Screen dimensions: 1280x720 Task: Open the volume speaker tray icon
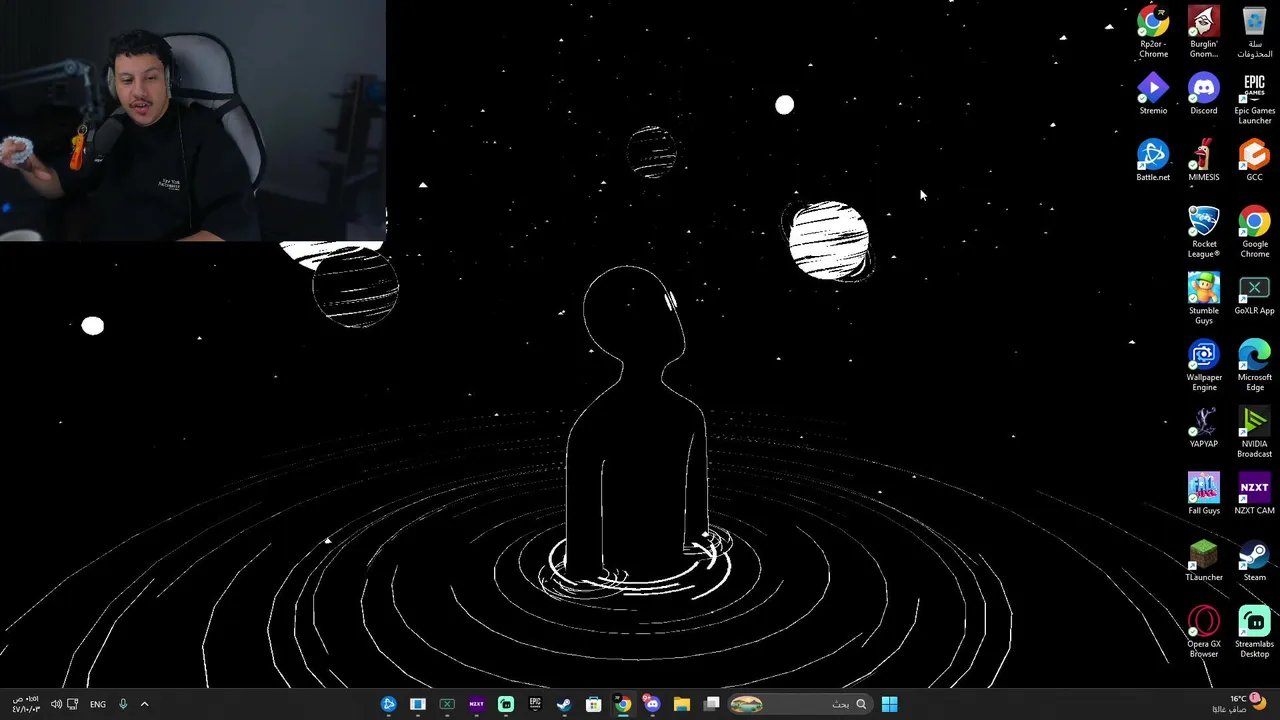pyautogui.click(x=56, y=704)
